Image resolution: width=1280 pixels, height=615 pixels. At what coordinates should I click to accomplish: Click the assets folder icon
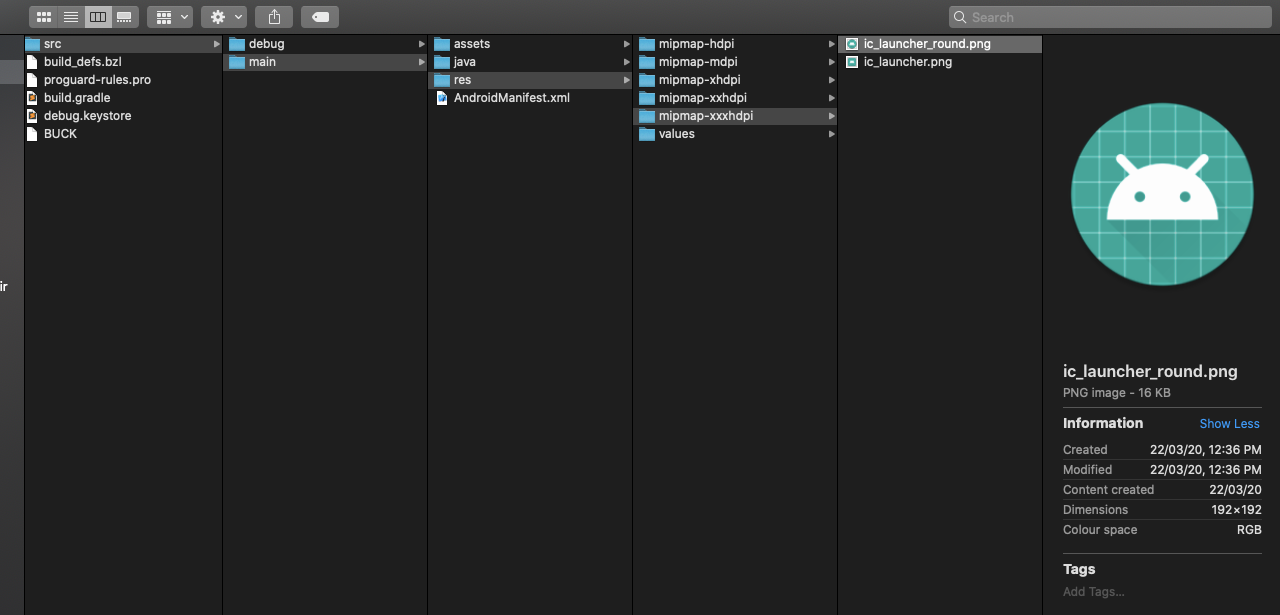point(442,44)
